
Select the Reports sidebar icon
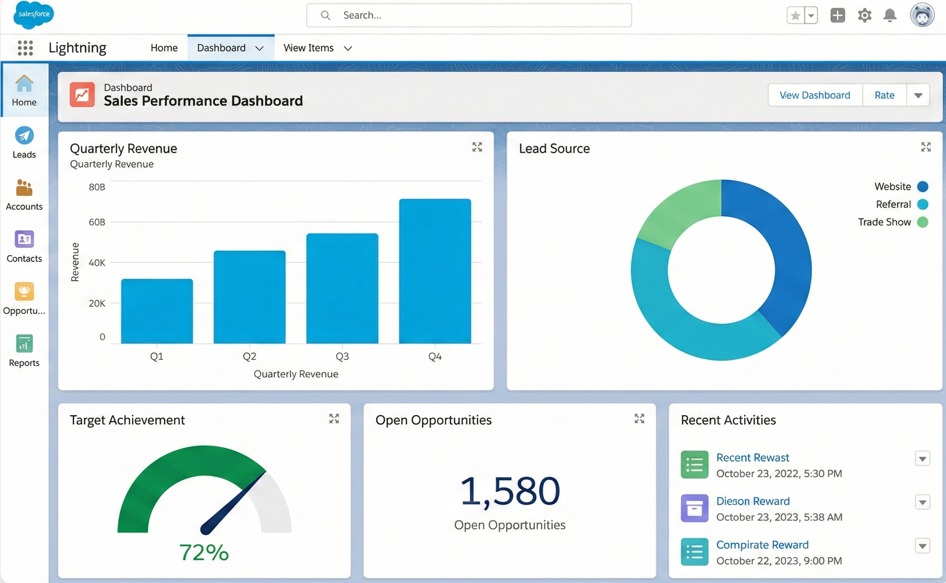(24, 347)
